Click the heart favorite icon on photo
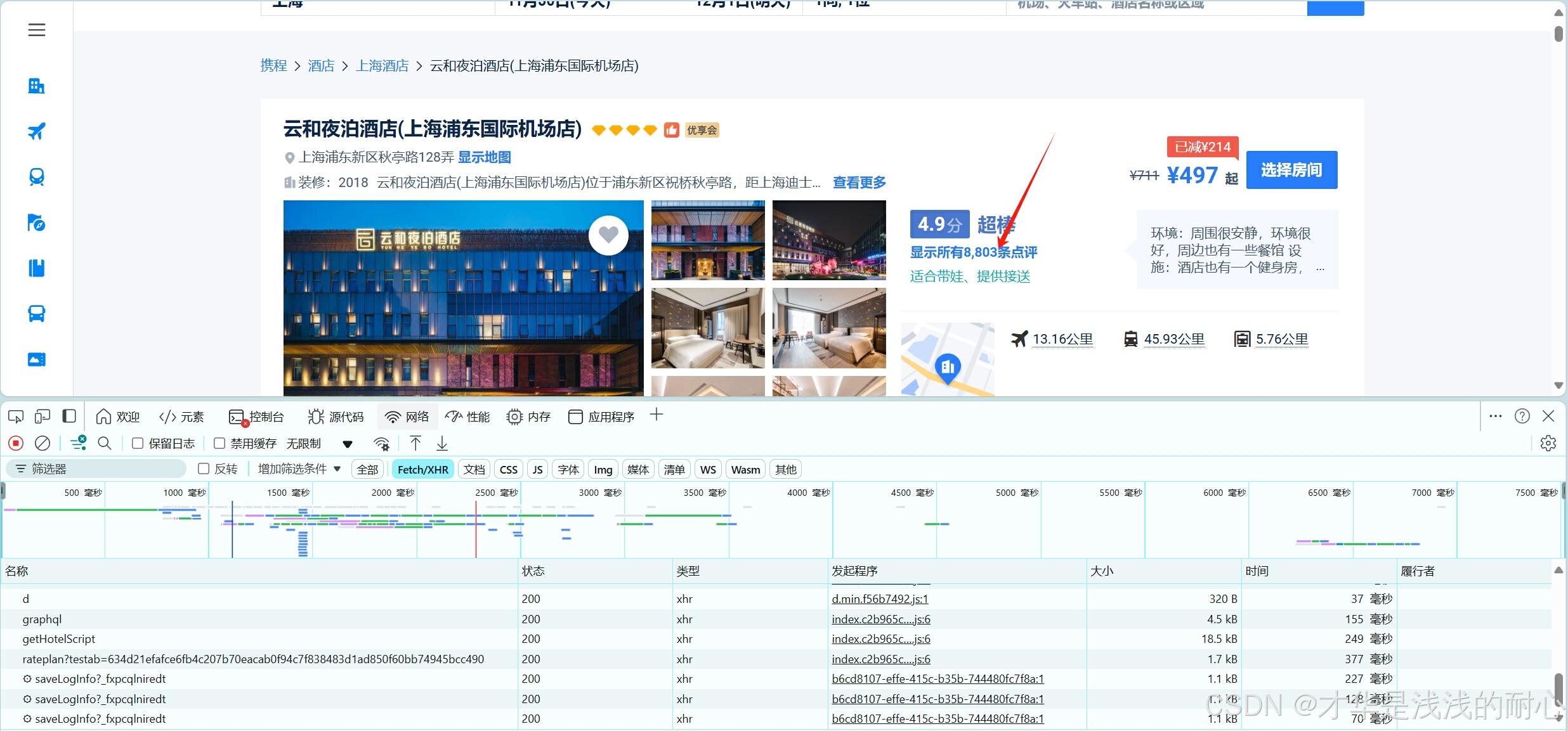This screenshot has height=731, width=1568. coord(608,235)
